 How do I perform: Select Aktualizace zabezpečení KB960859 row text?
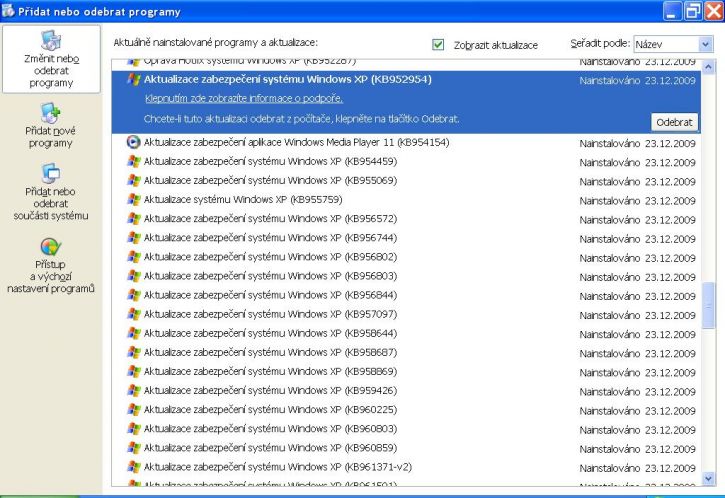point(270,447)
